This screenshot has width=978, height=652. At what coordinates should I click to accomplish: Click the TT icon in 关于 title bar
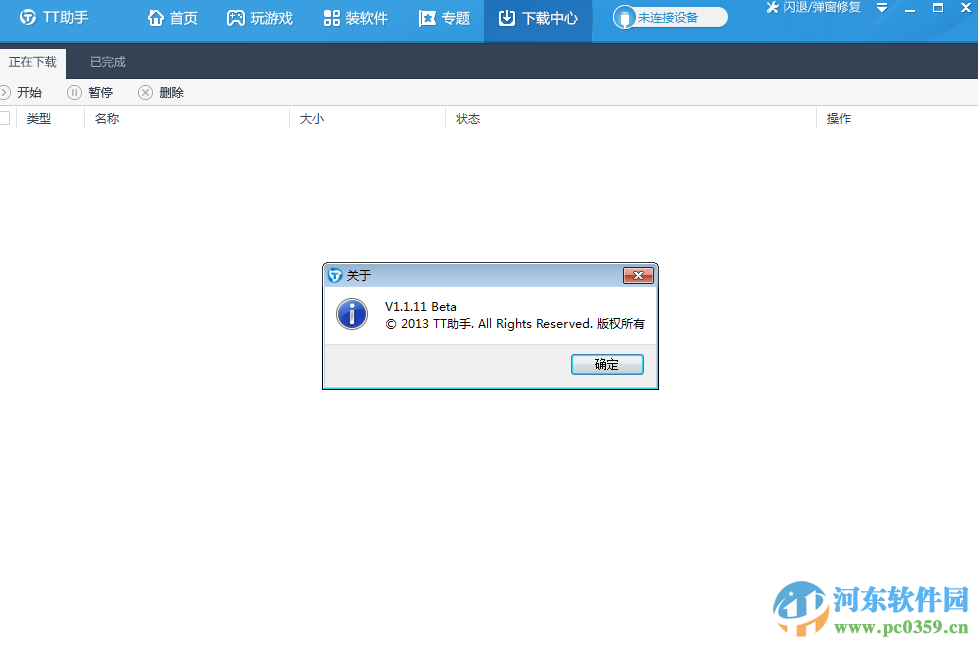click(x=336, y=275)
